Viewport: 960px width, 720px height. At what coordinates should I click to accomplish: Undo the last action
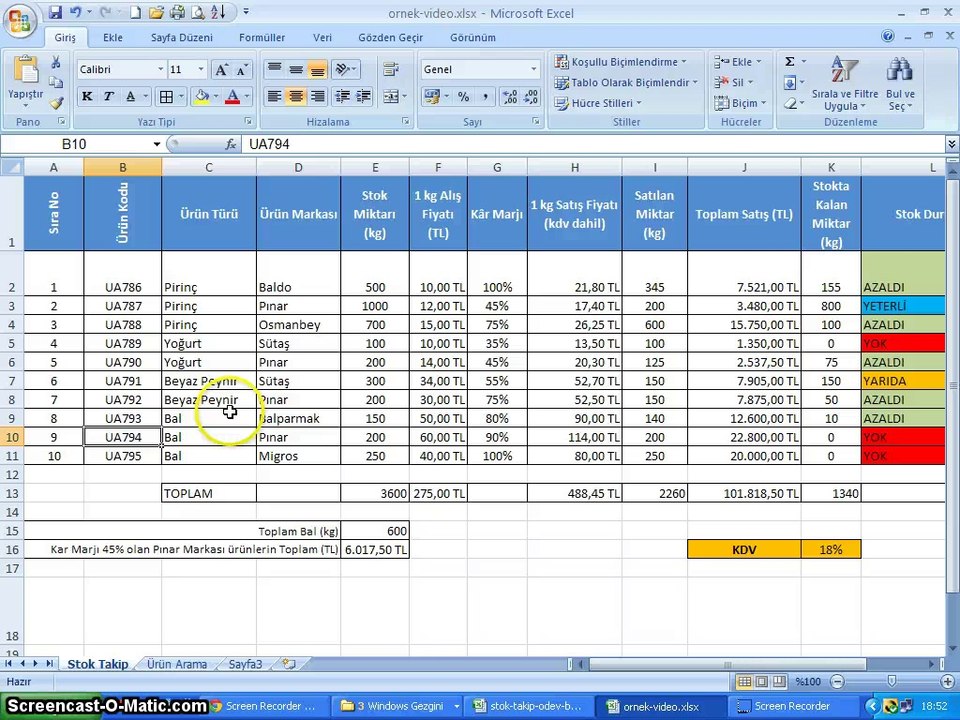75,12
